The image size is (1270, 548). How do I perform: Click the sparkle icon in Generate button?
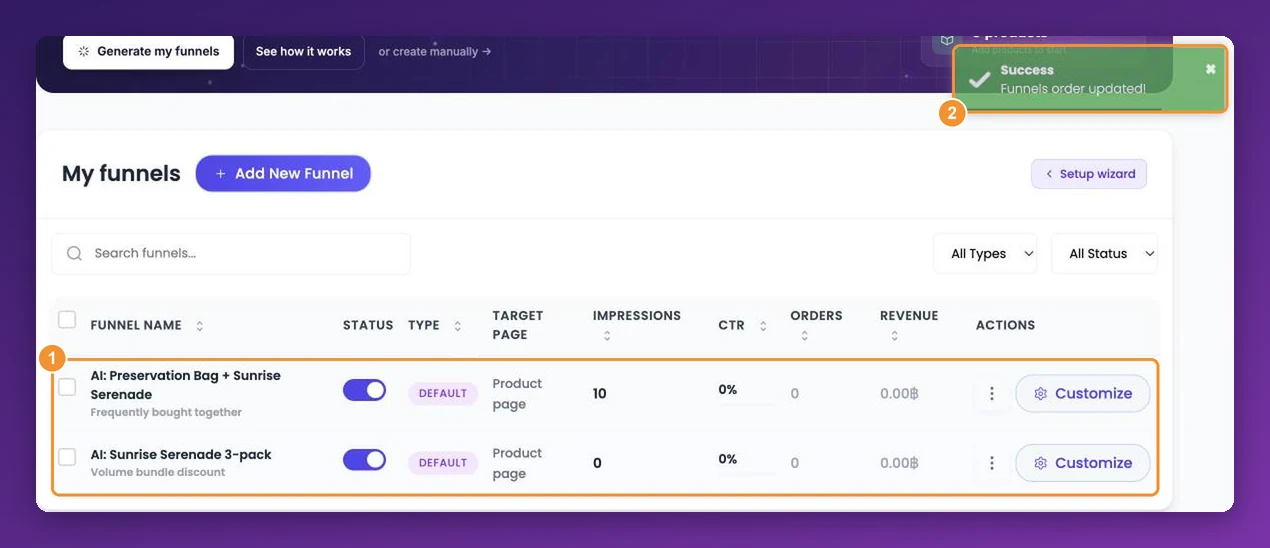pos(84,51)
